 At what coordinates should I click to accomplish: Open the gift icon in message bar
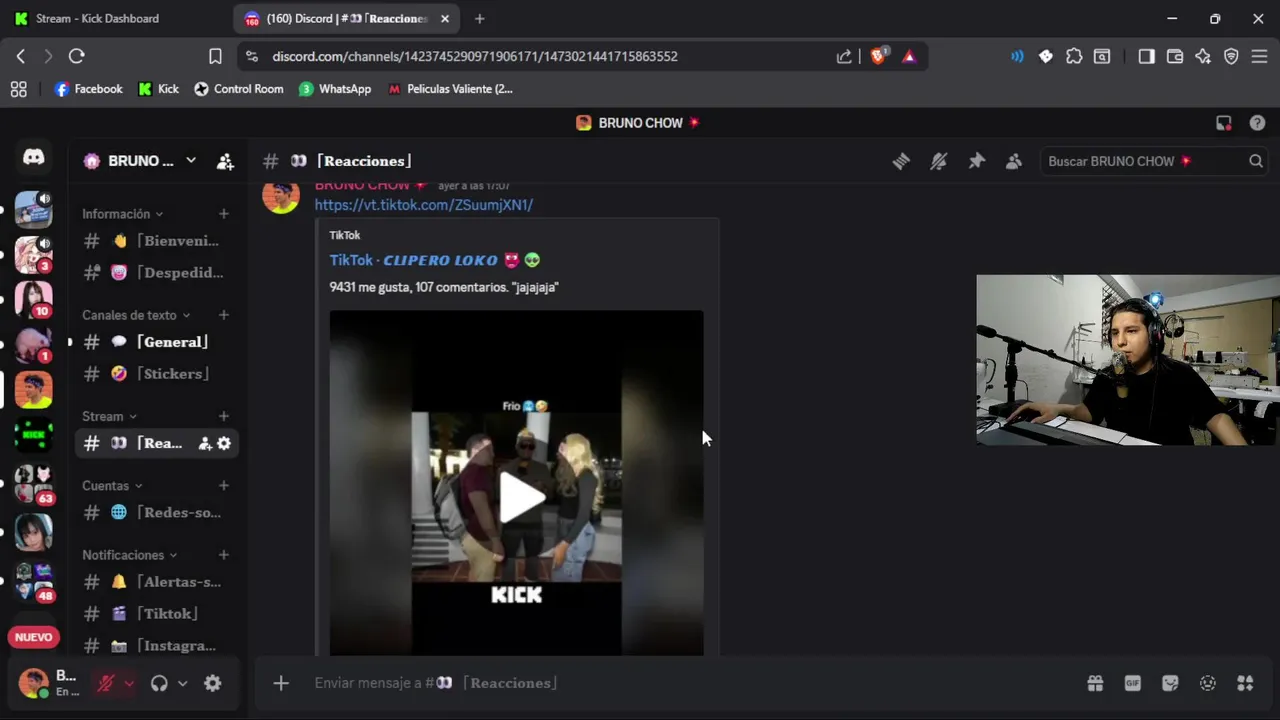pyautogui.click(x=1095, y=683)
